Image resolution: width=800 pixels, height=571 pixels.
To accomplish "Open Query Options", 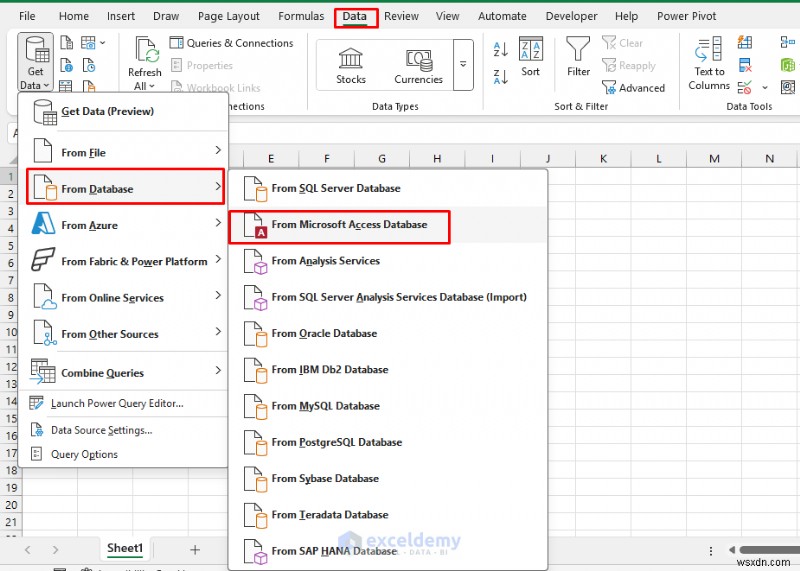I will (x=123, y=454).
